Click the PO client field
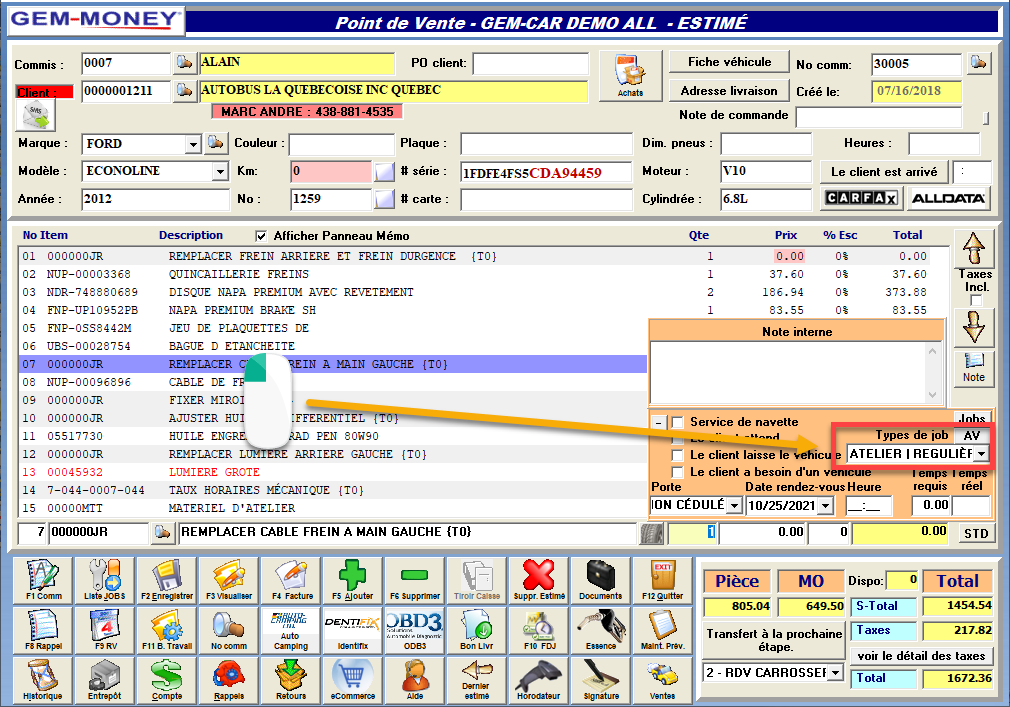 point(531,63)
